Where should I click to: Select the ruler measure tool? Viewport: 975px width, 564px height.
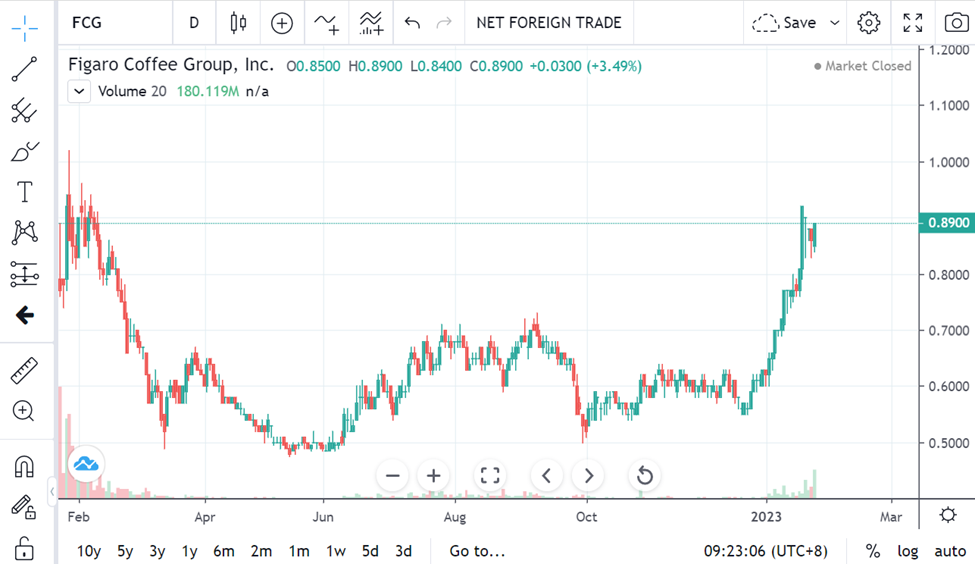(x=24, y=371)
